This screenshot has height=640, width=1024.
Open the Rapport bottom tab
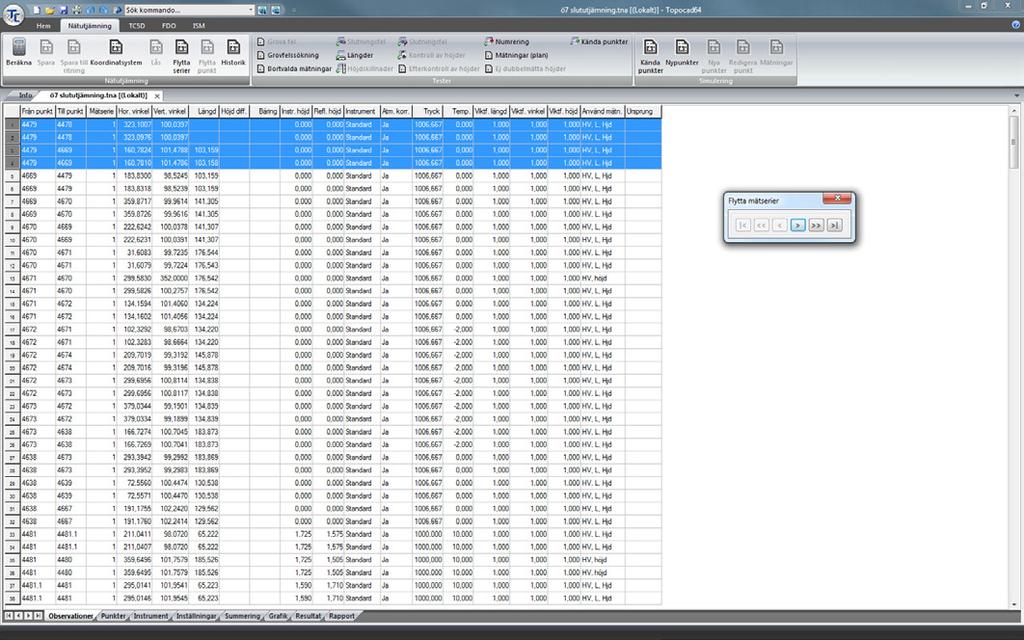(342, 616)
